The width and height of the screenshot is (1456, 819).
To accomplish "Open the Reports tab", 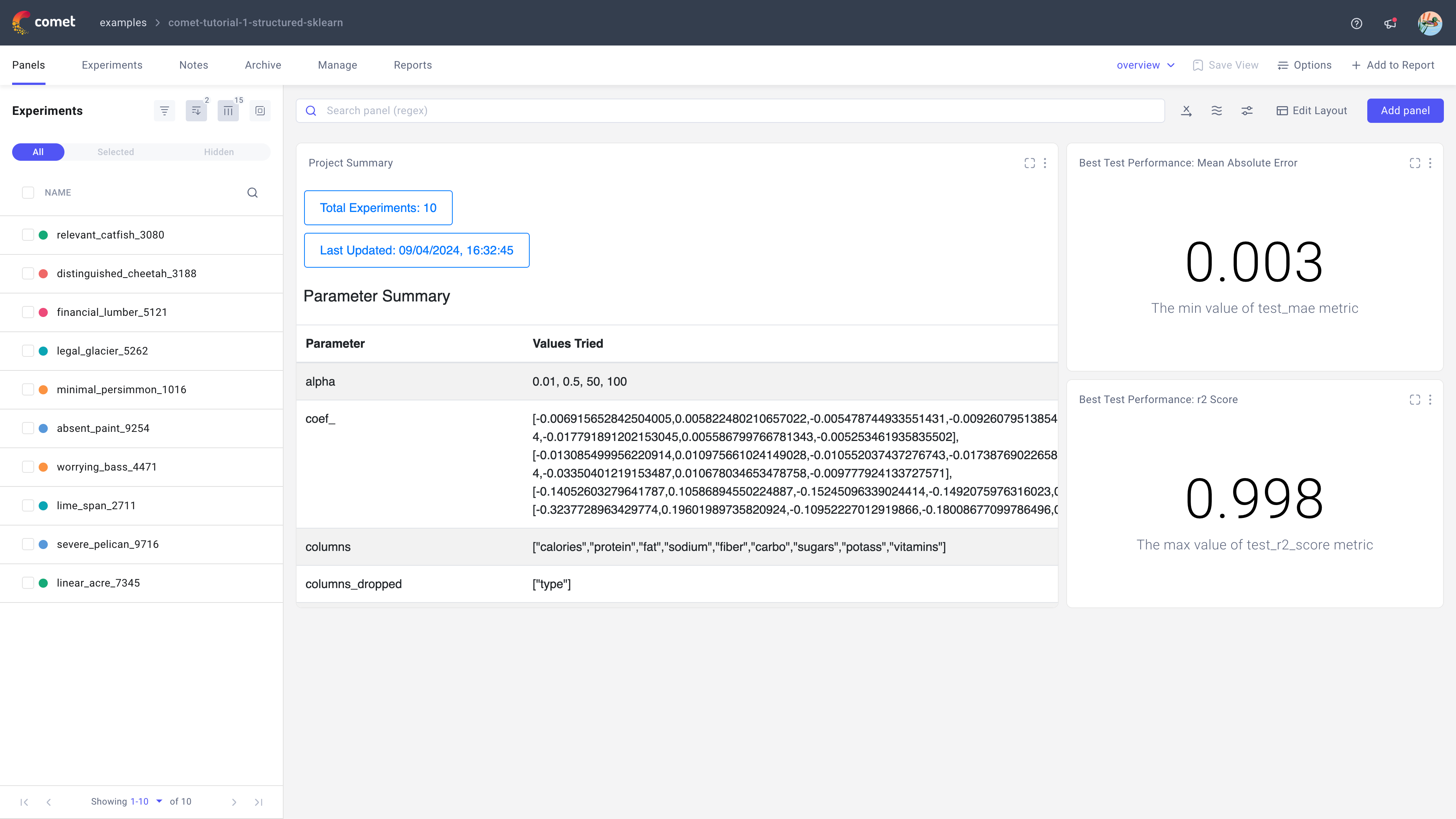I will click(413, 65).
